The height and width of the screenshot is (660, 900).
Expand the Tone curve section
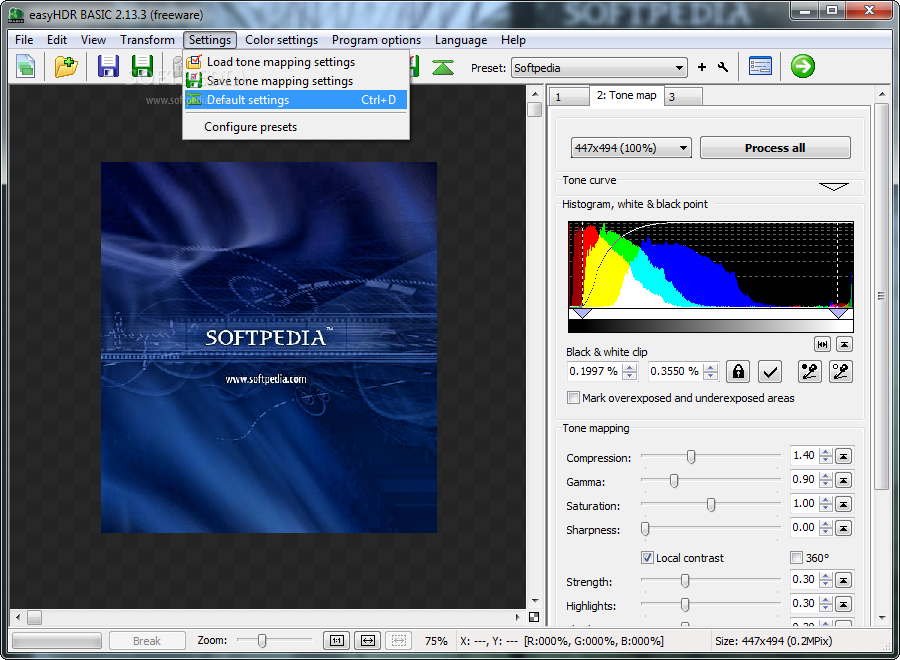point(833,187)
